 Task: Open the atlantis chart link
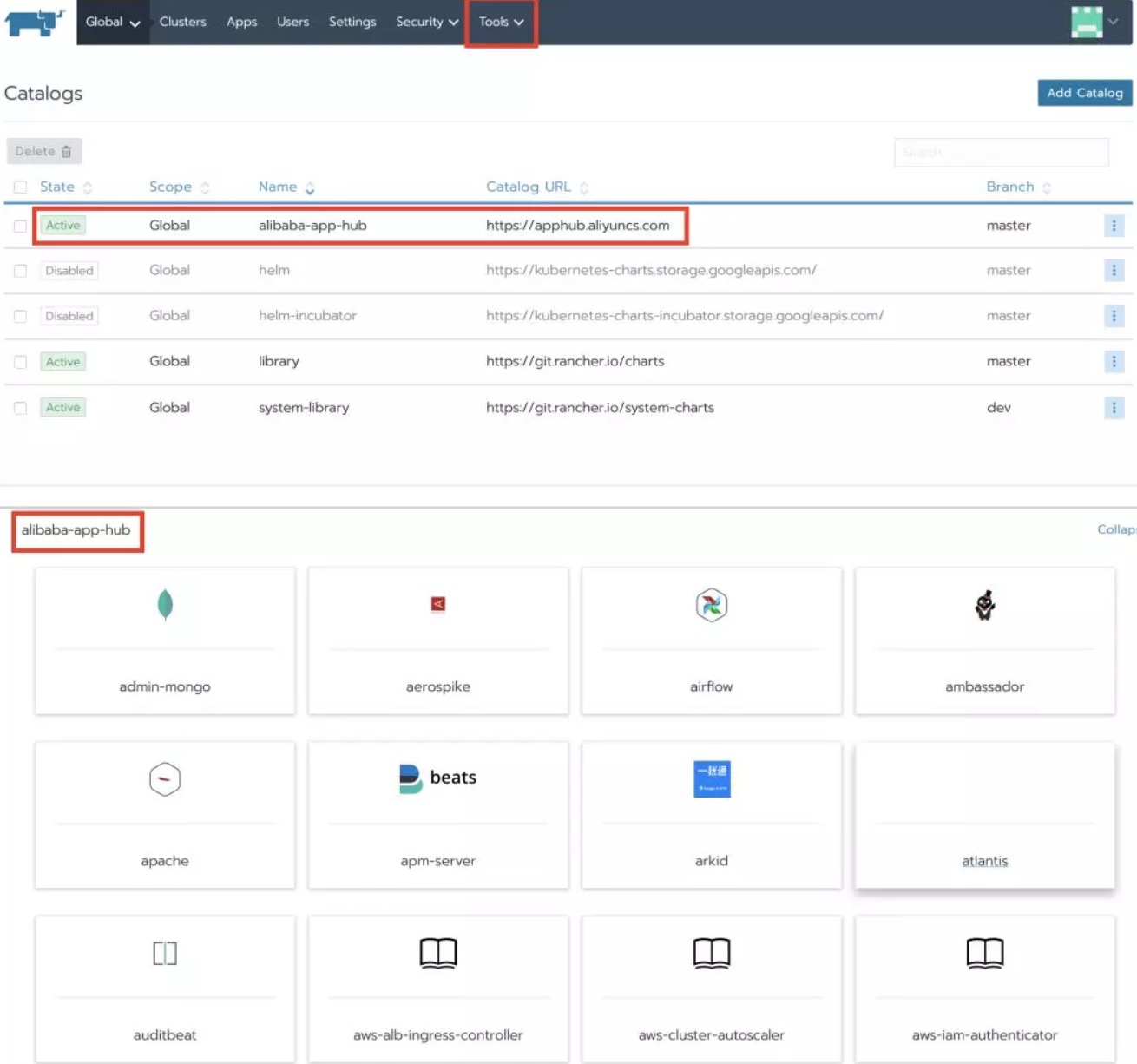(x=985, y=861)
